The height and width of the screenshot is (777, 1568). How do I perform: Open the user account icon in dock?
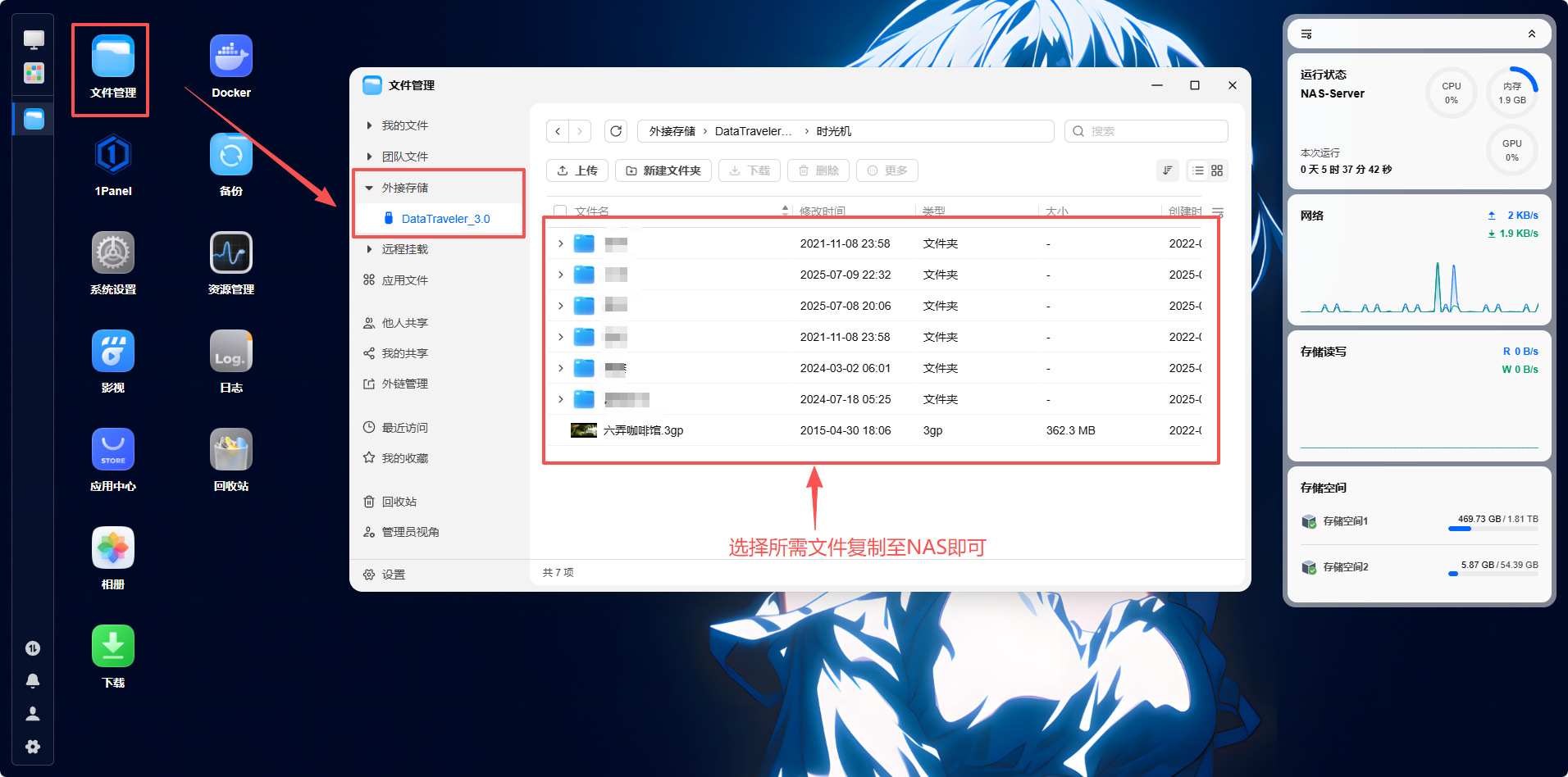[33, 714]
